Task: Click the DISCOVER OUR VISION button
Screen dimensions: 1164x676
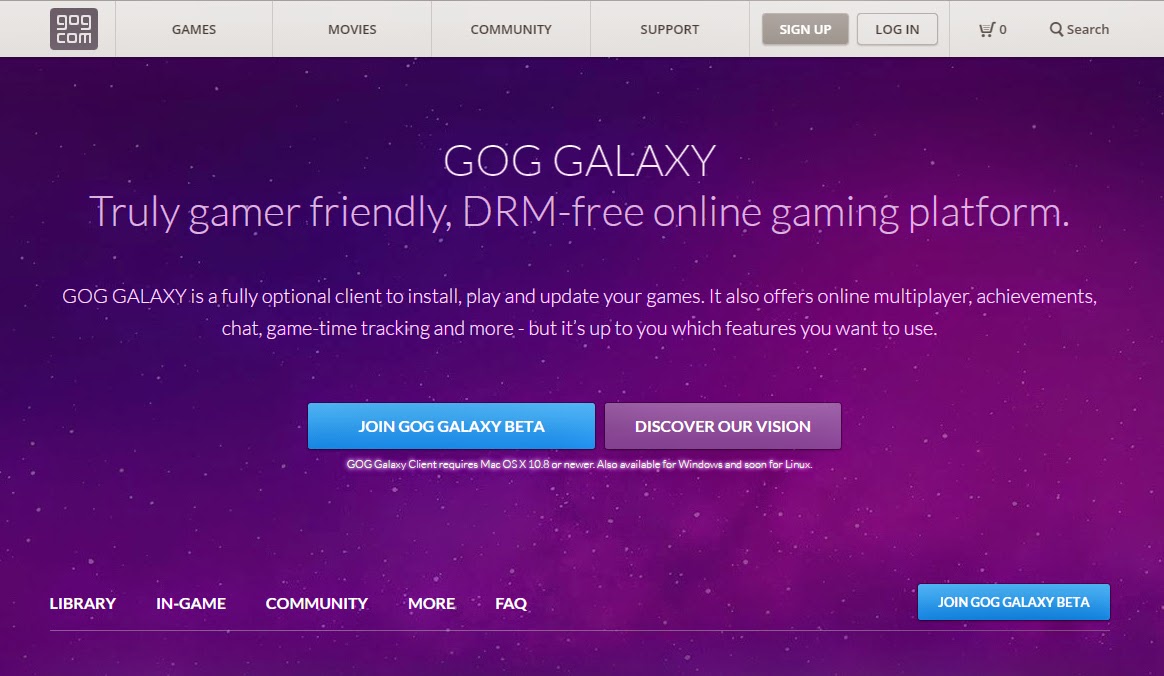Action: pyautogui.click(x=722, y=426)
